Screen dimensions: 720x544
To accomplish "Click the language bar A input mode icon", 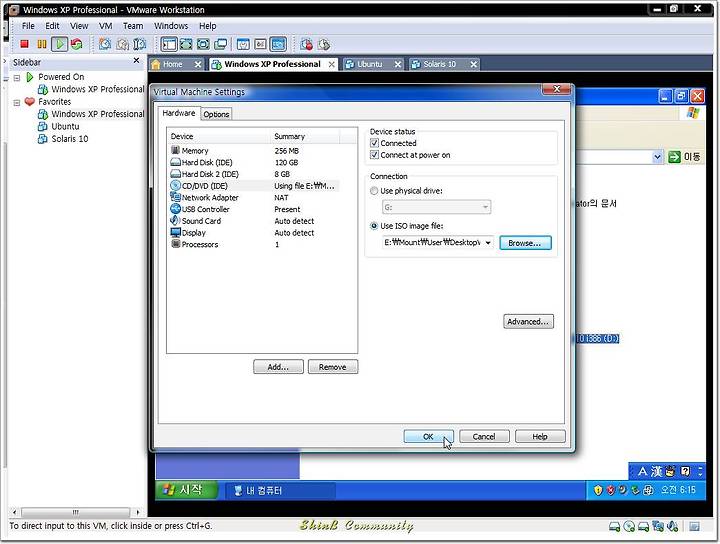I will coord(643,471).
